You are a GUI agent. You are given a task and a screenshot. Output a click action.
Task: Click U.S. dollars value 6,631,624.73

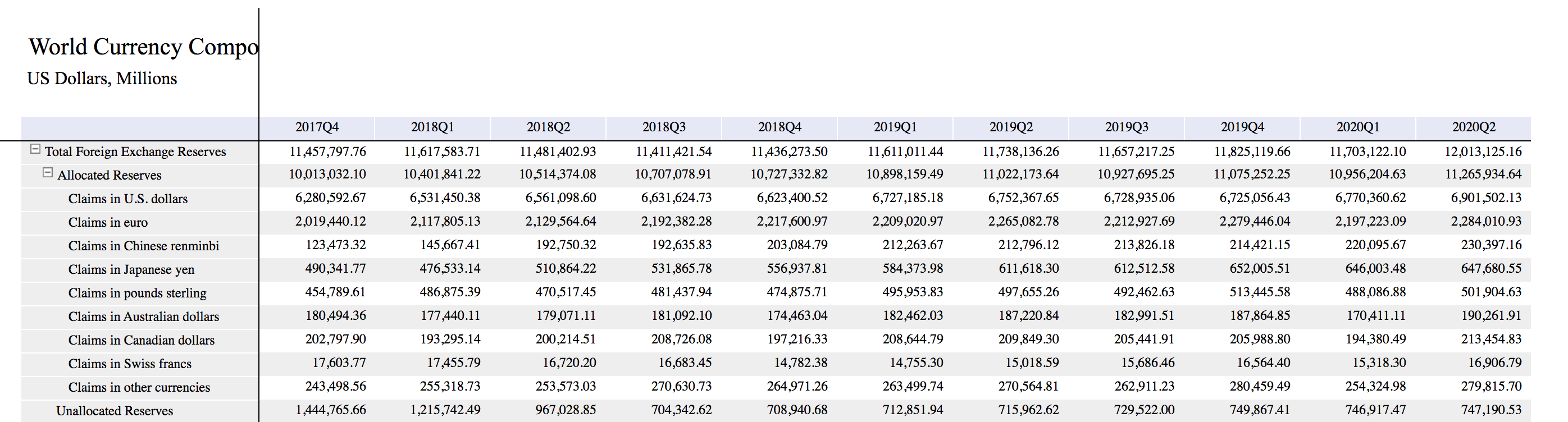coord(676,198)
